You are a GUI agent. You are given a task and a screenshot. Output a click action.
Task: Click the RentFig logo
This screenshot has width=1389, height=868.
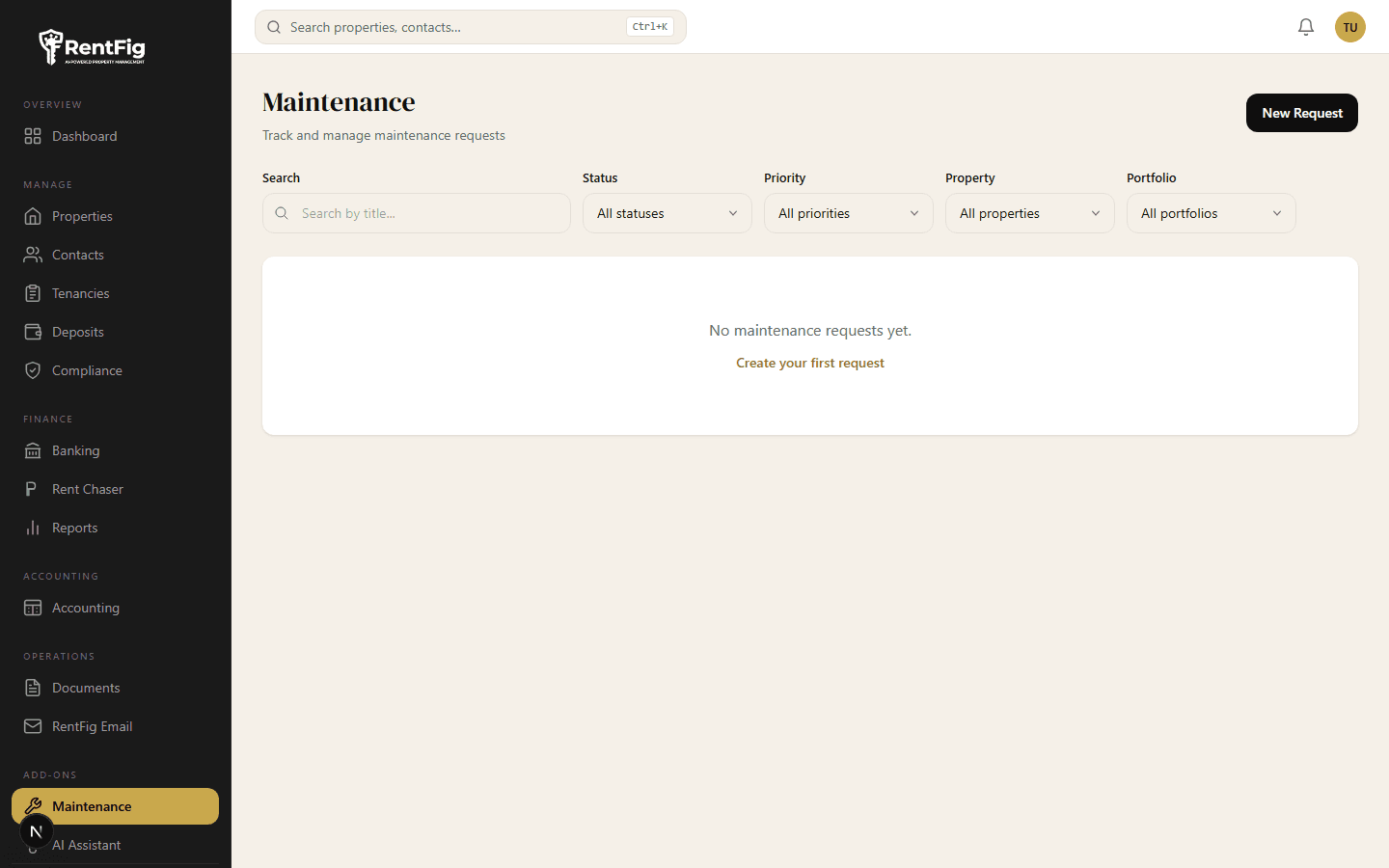pyautogui.click(x=92, y=46)
